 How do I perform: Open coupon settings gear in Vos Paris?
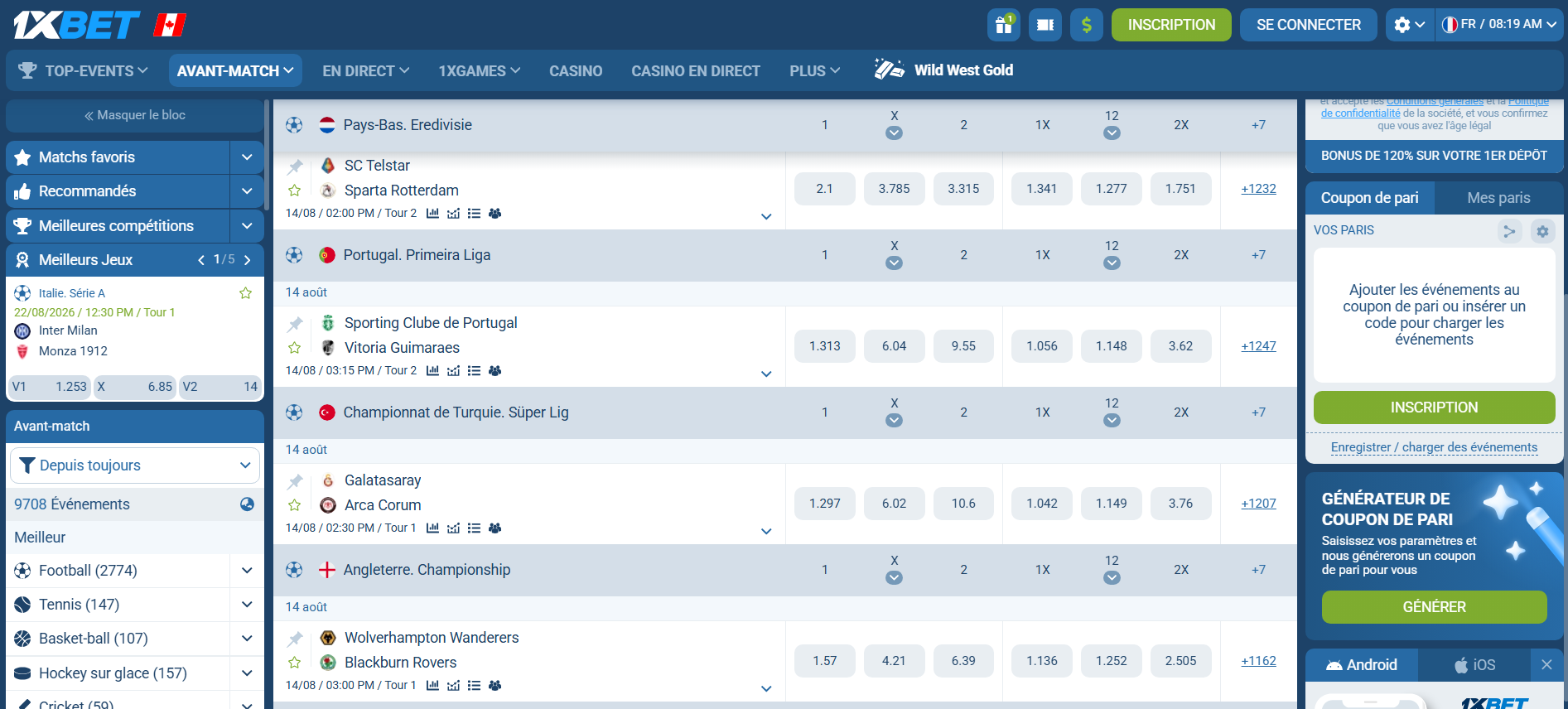1542,231
